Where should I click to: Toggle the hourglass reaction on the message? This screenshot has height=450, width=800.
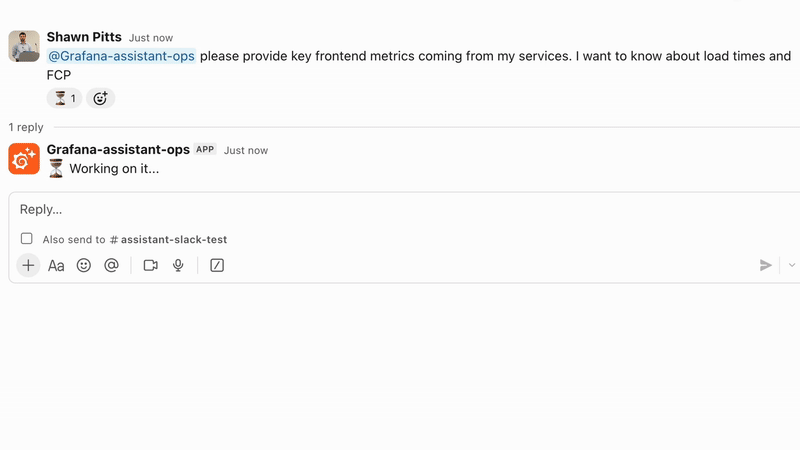(64, 98)
